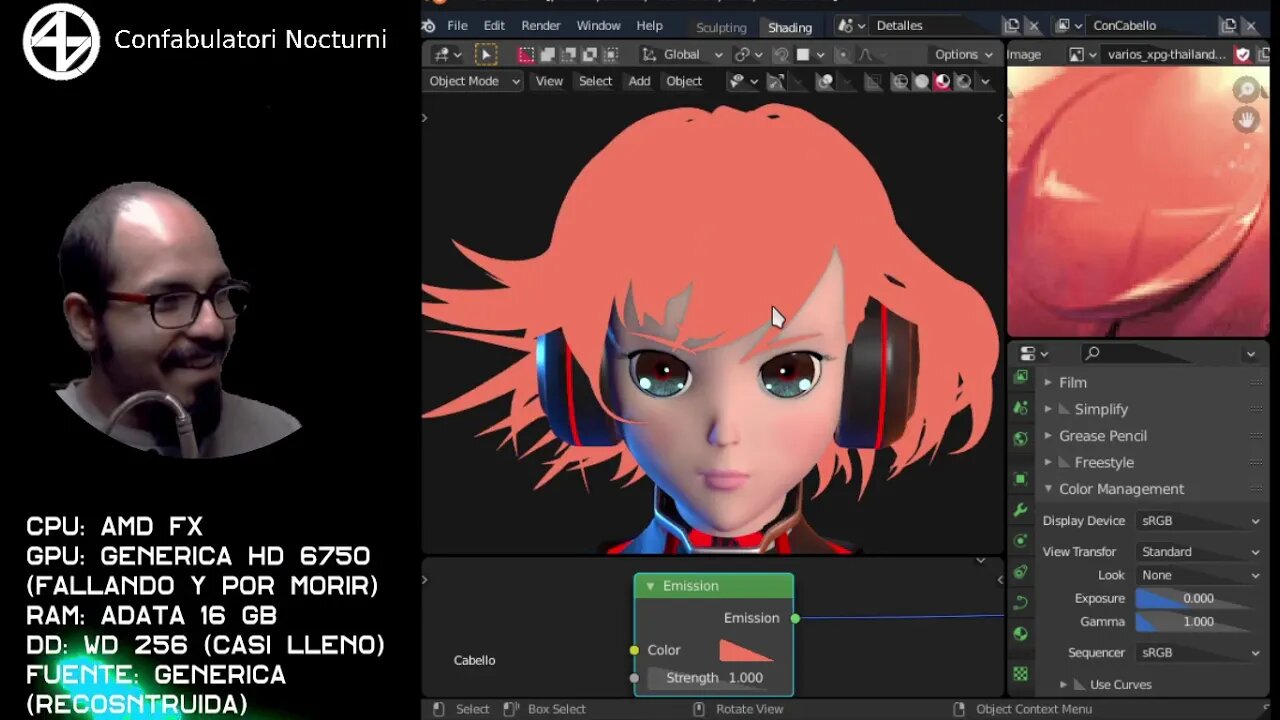This screenshot has width=1280, height=720.
Task: Open the Window menu
Action: 598,26
